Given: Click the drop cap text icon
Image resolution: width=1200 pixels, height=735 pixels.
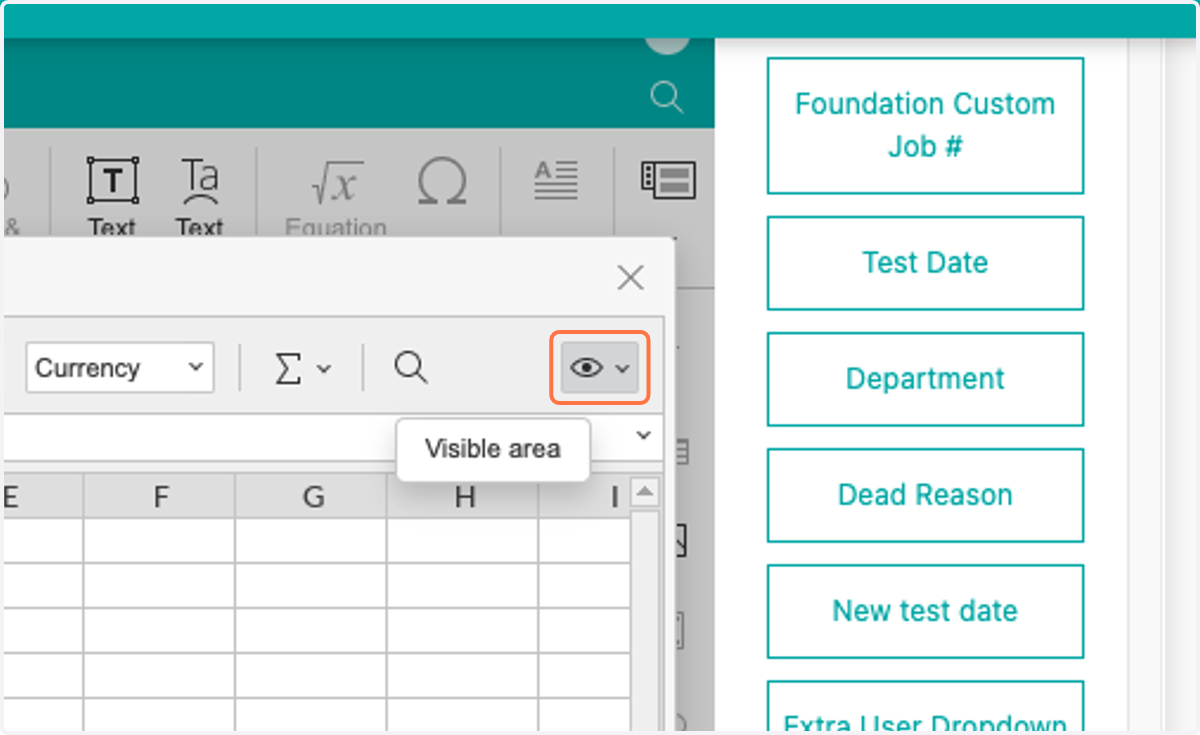Looking at the screenshot, I should click(556, 181).
